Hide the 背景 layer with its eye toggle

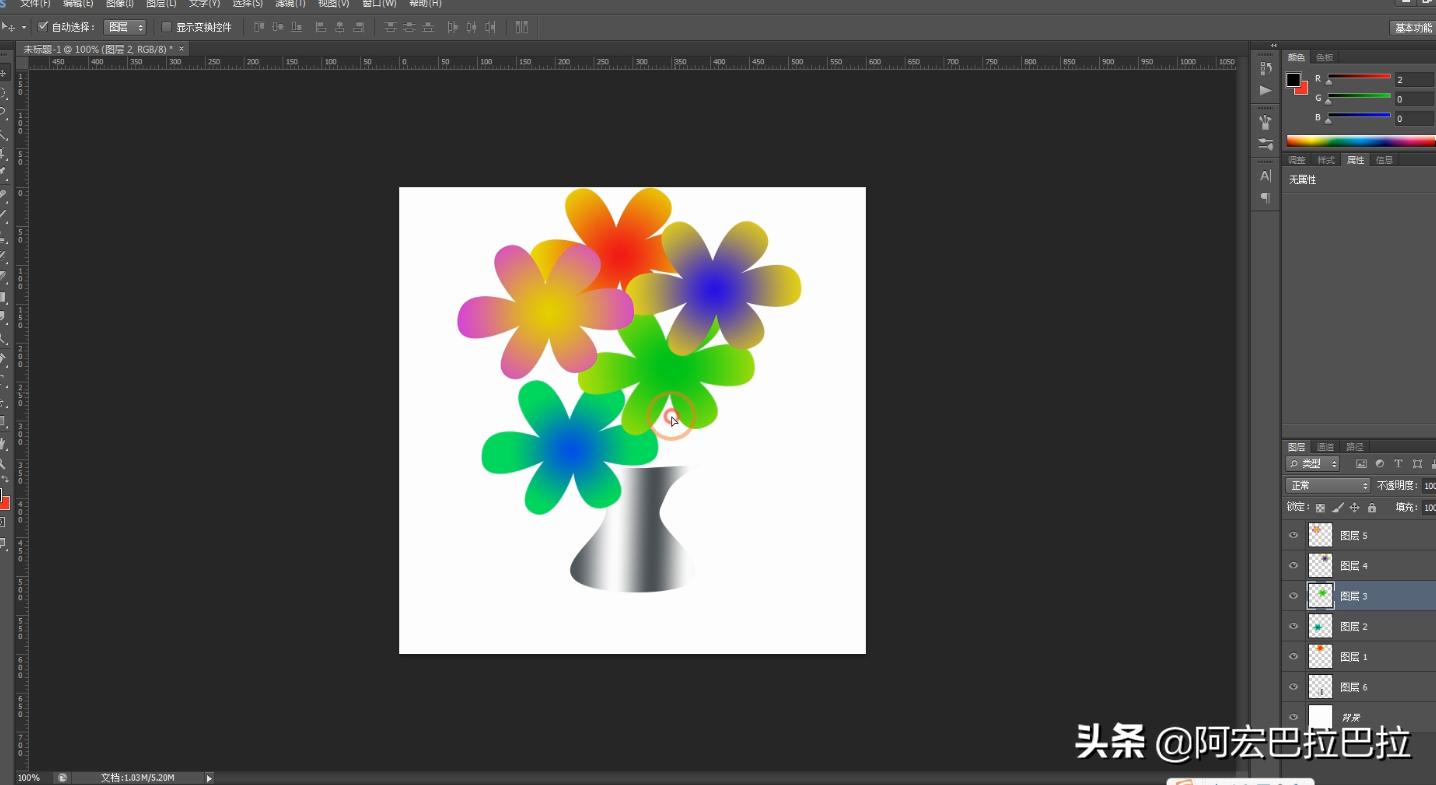click(x=1294, y=716)
